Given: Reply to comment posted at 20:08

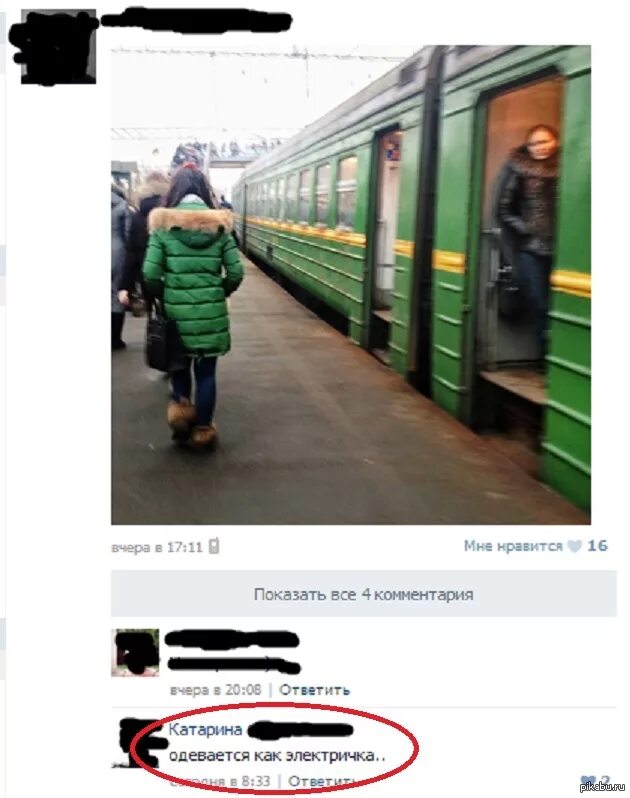Looking at the screenshot, I should [x=314, y=690].
